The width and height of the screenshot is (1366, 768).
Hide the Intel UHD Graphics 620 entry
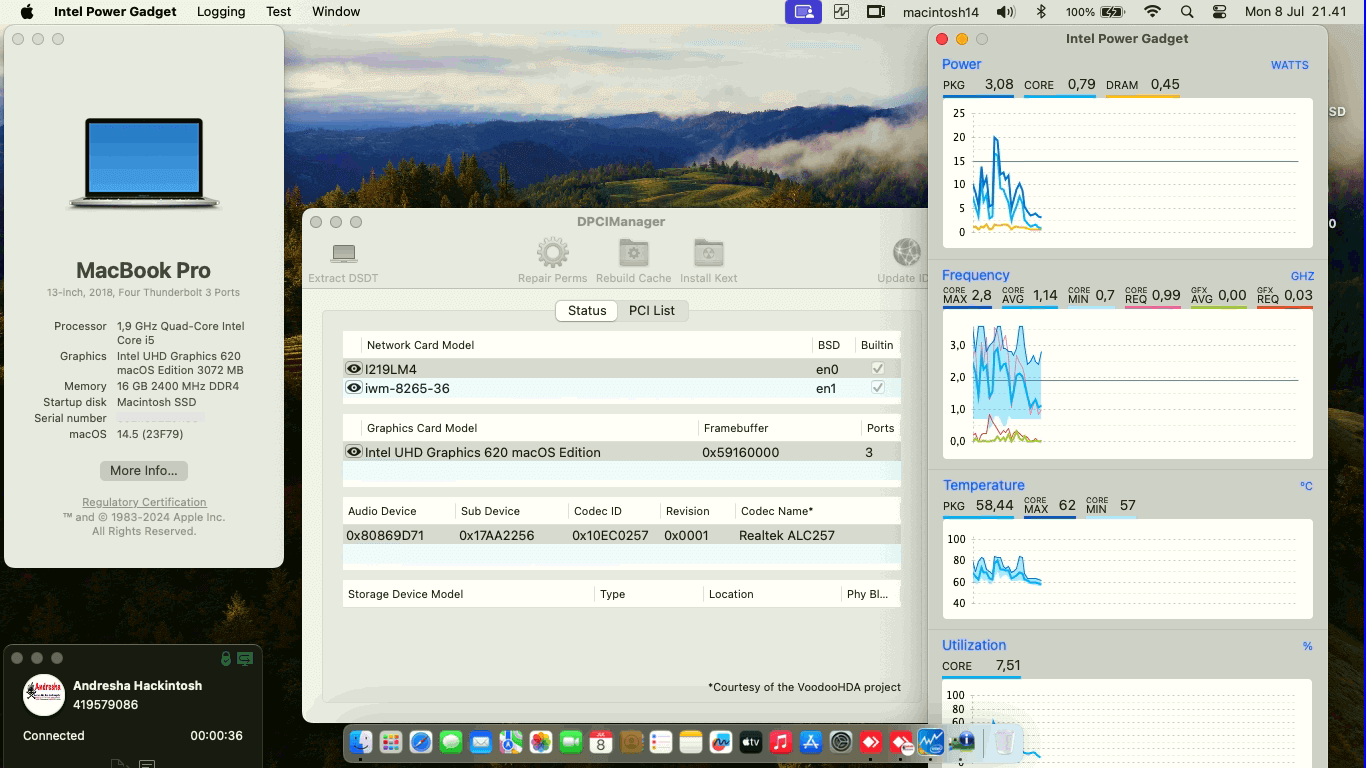pyautogui.click(x=354, y=452)
